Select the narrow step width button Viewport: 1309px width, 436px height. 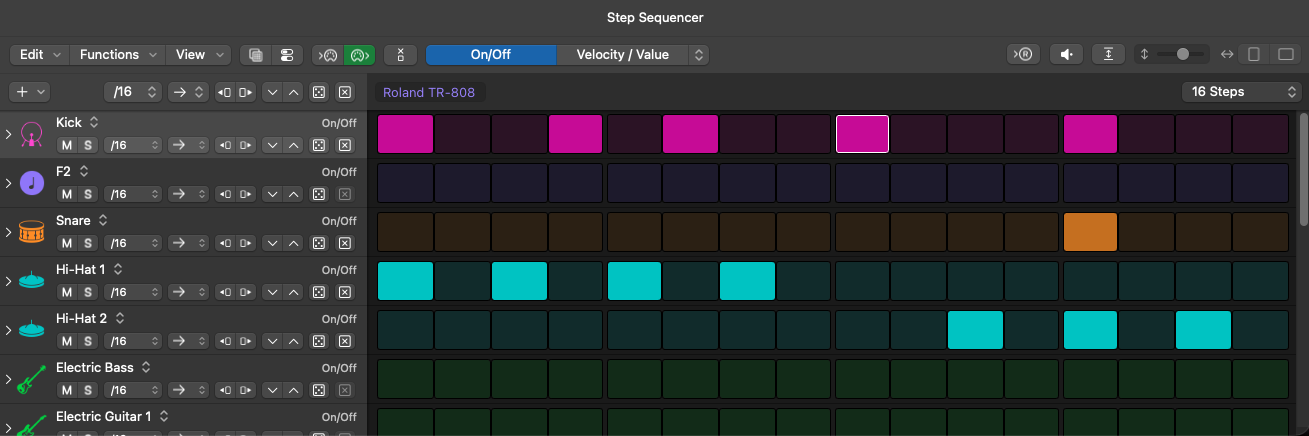pos(1254,55)
